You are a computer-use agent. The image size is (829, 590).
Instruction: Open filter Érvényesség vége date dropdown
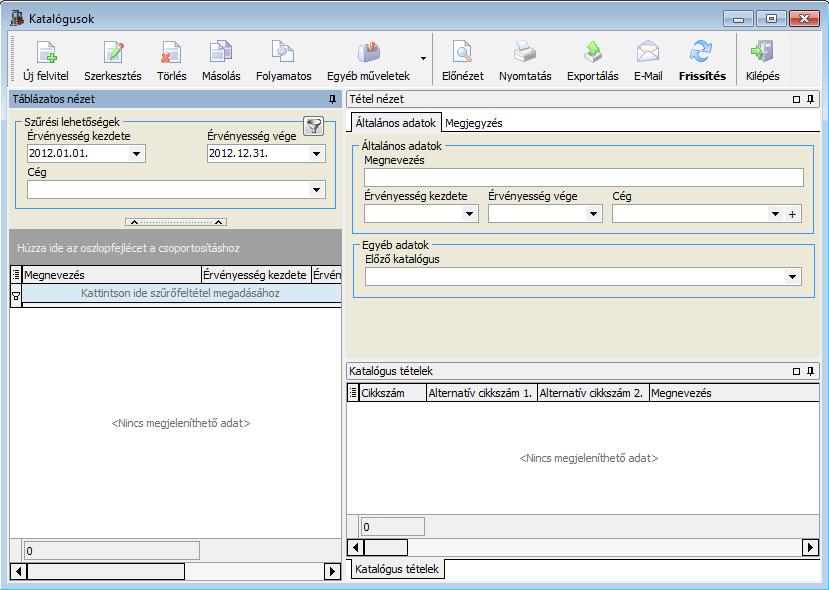pos(316,154)
